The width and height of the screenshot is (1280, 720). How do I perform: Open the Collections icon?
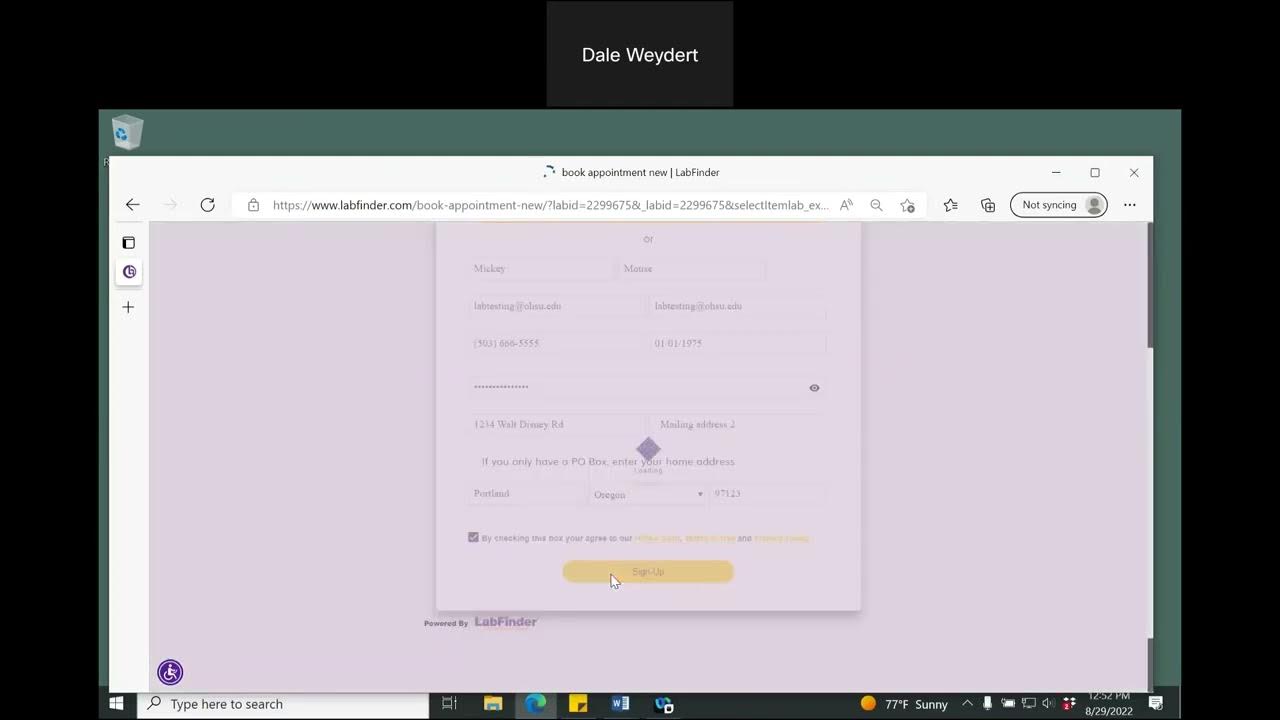tap(988, 205)
